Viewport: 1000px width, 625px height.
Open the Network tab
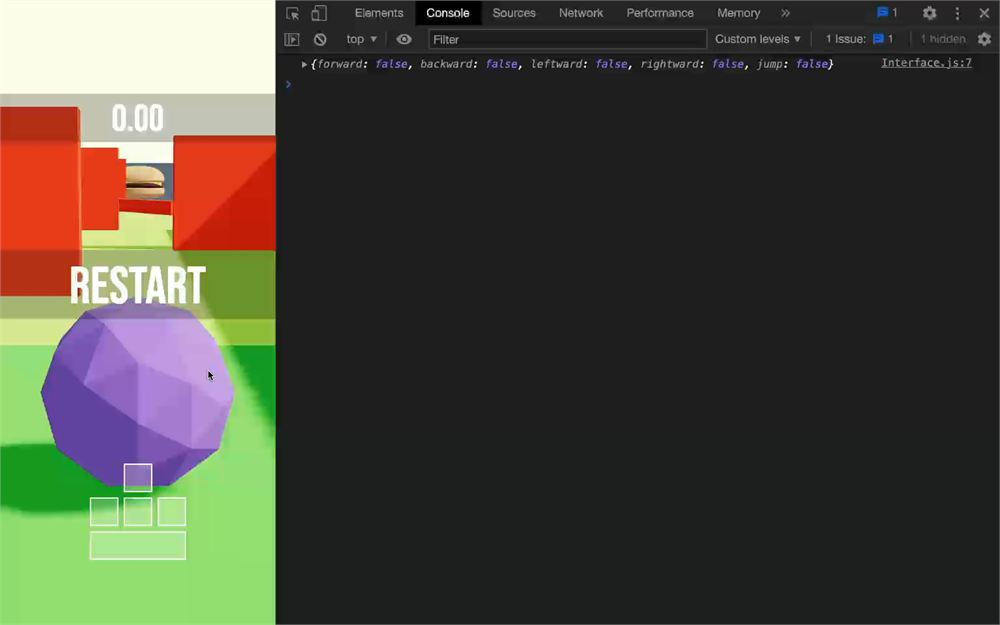[x=581, y=13]
